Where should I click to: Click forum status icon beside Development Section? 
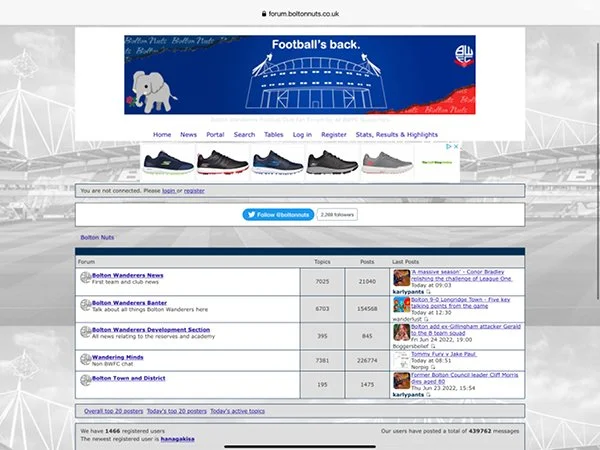coord(85,331)
